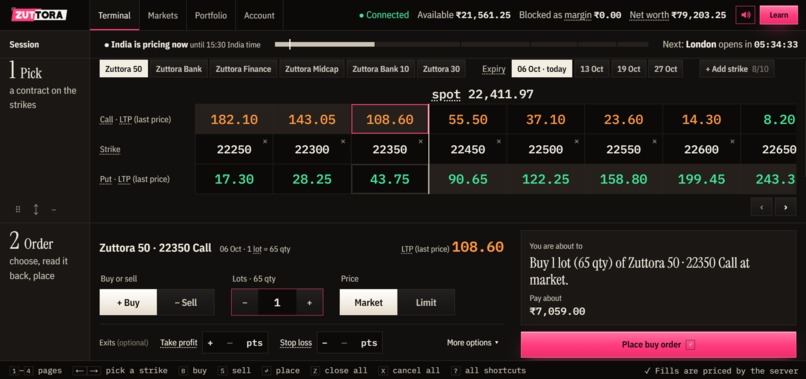This screenshot has height=379, width=806.
Task: Select the 22350 call price 108.60
Action: coord(390,119)
